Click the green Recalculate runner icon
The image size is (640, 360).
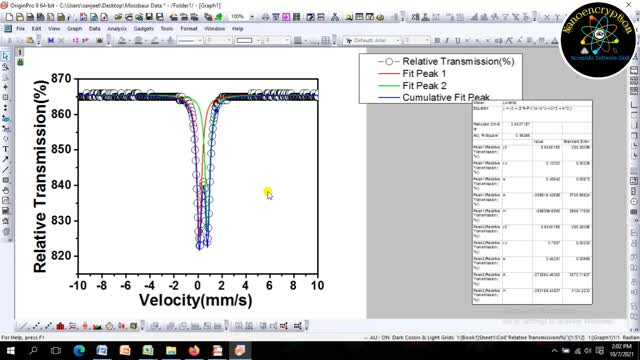click(x=219, y=17)
